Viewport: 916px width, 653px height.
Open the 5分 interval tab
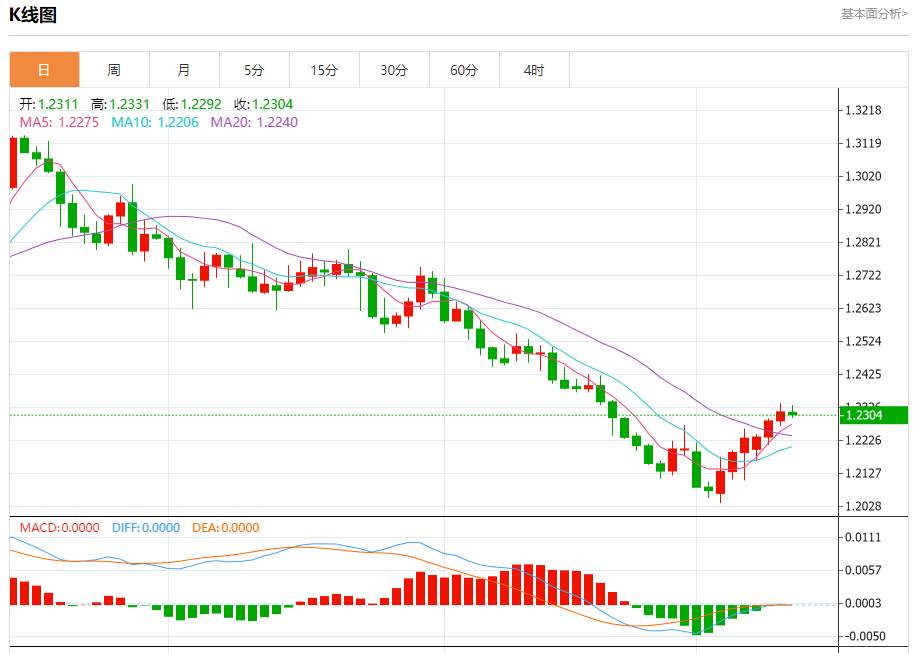[255, 70]
